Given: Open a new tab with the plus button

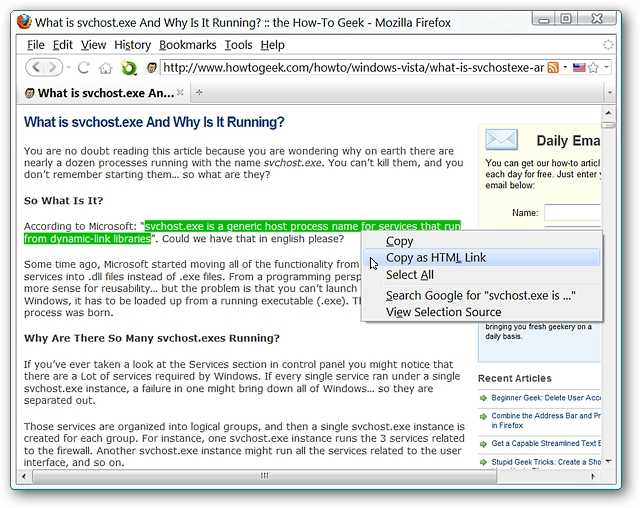Looking at the screenshot, I should pyautogui.click(x=199, y=93).
